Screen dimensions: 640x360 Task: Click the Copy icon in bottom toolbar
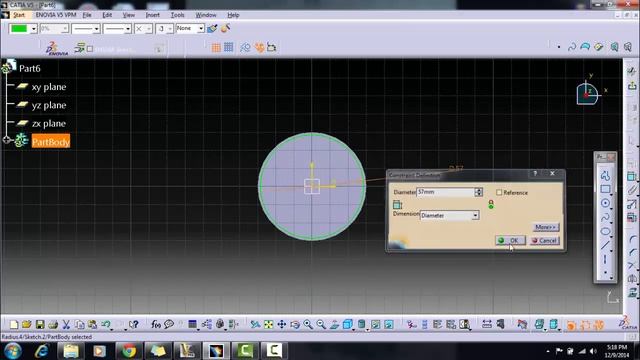pyautogui.click(x=80, y=324)
